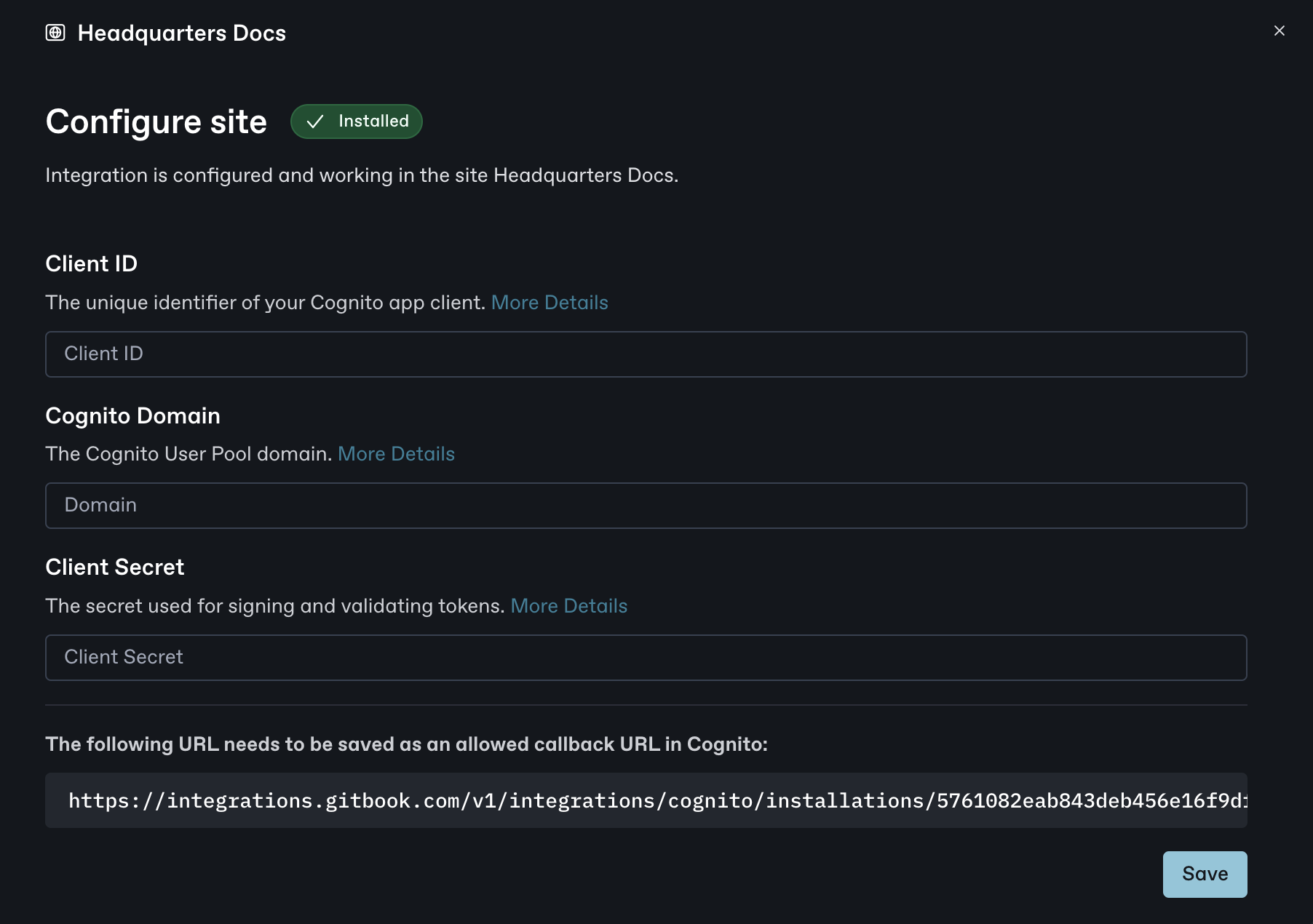Click the Configure site heading

pyautogui.click(x=156, y=121)
